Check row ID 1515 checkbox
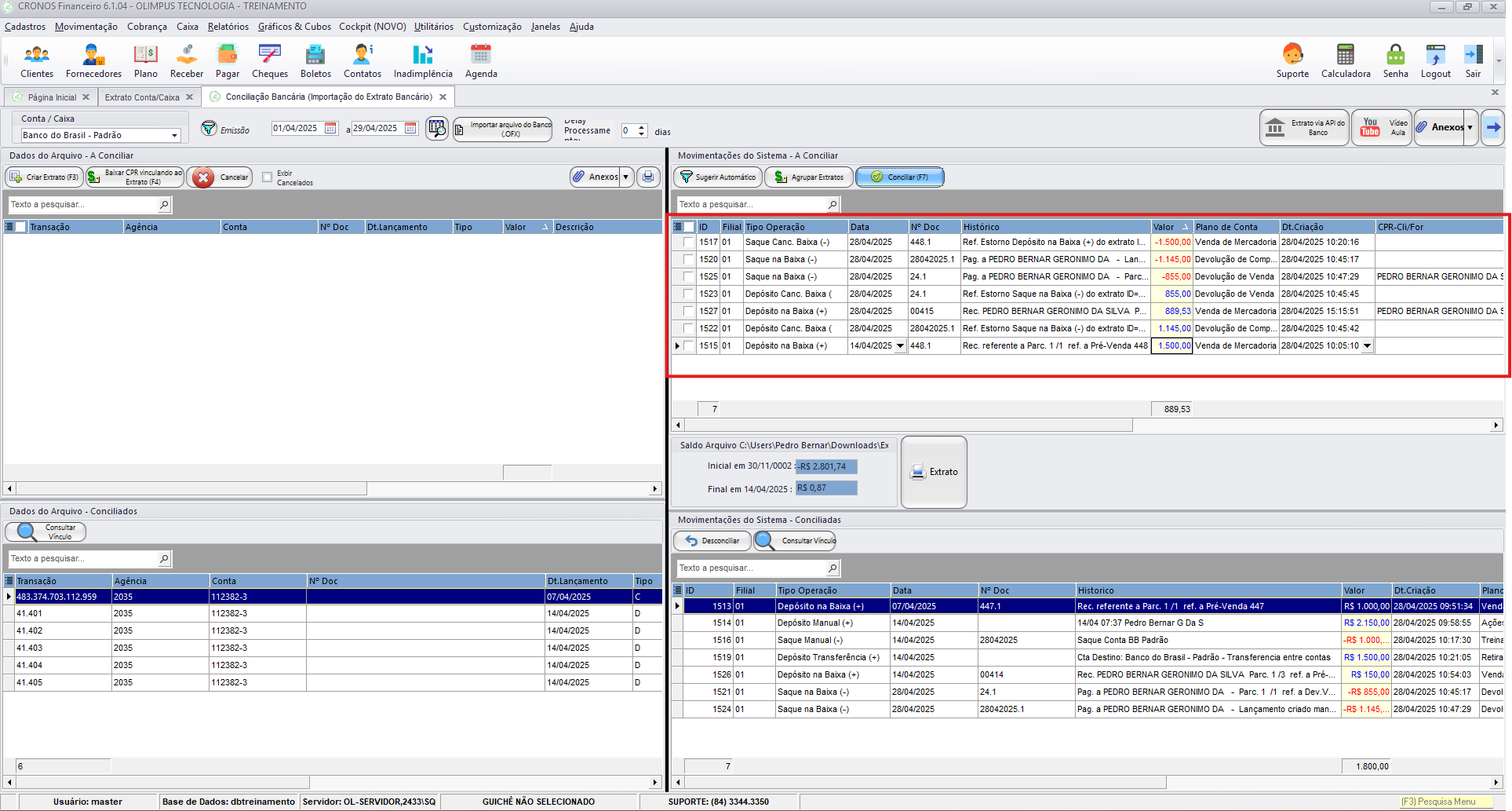The width and height of the screenshot is (1512, 811). (688, 346)
